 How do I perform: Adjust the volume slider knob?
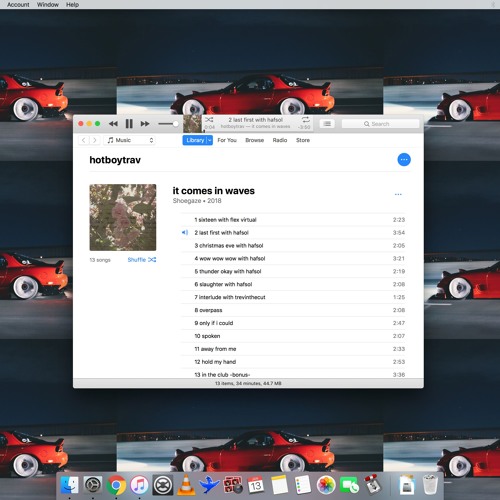point(175,124)
